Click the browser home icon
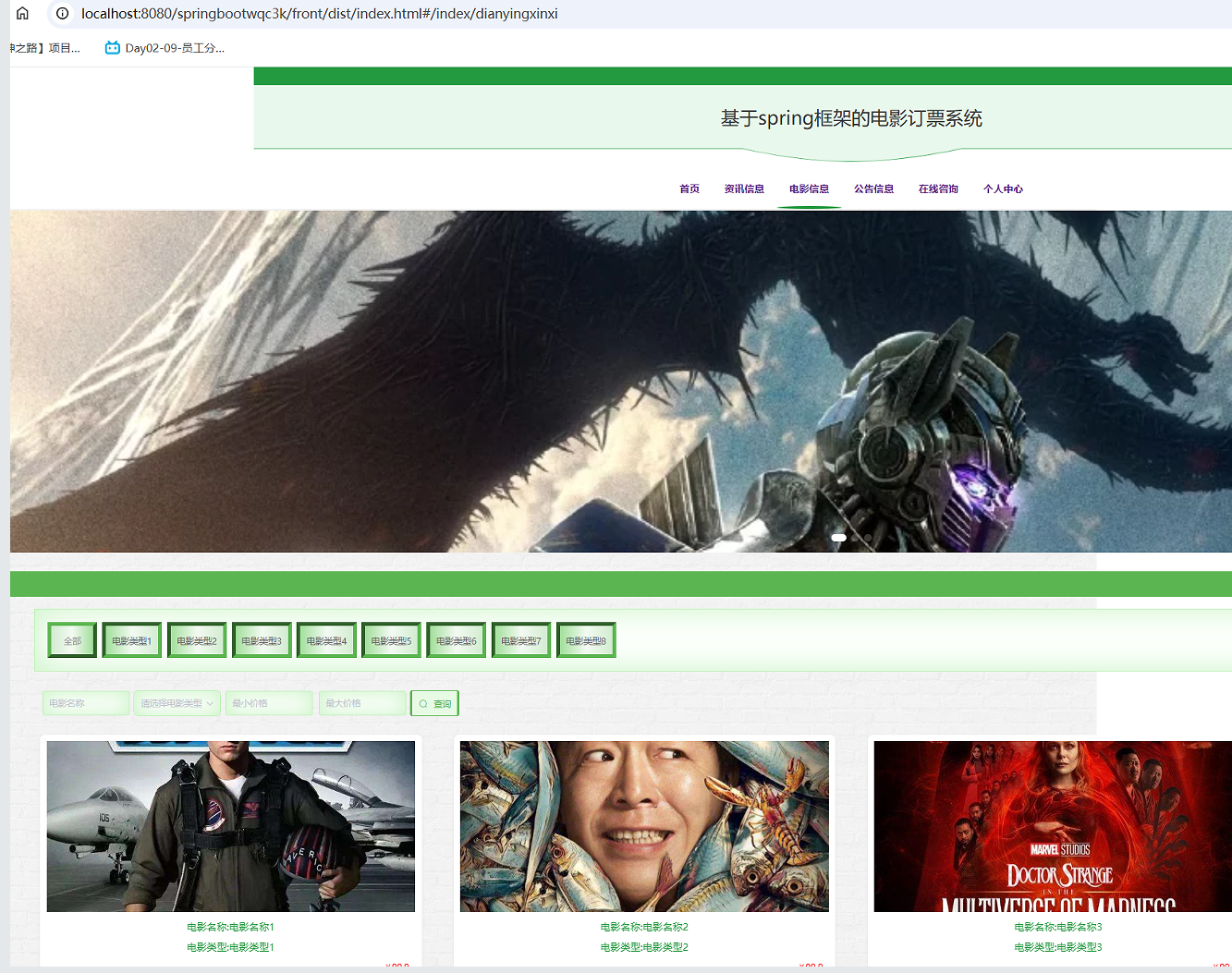 22,14
